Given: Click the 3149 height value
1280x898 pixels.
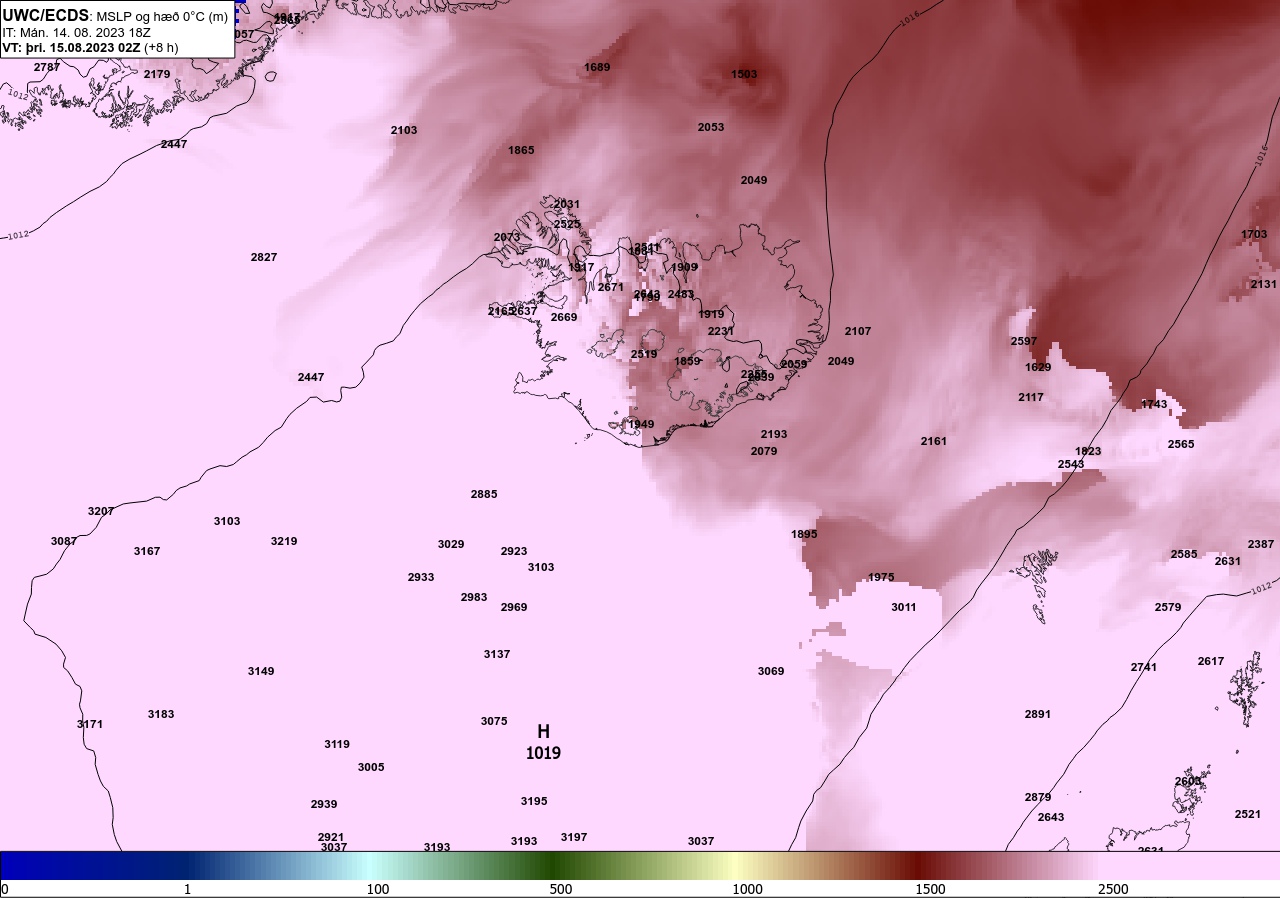Looking at the screenshot, I should pos(261,671).
